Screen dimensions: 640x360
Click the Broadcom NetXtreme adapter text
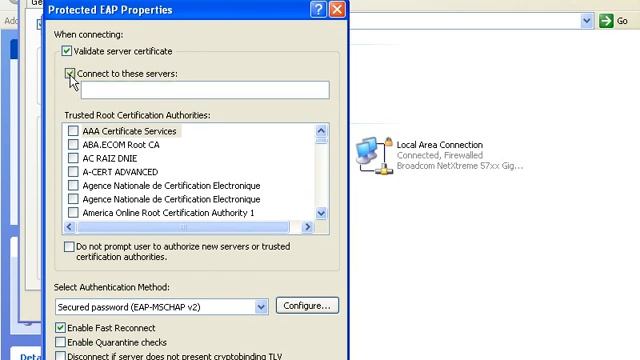pyautogui.click(x=460, y=166)
